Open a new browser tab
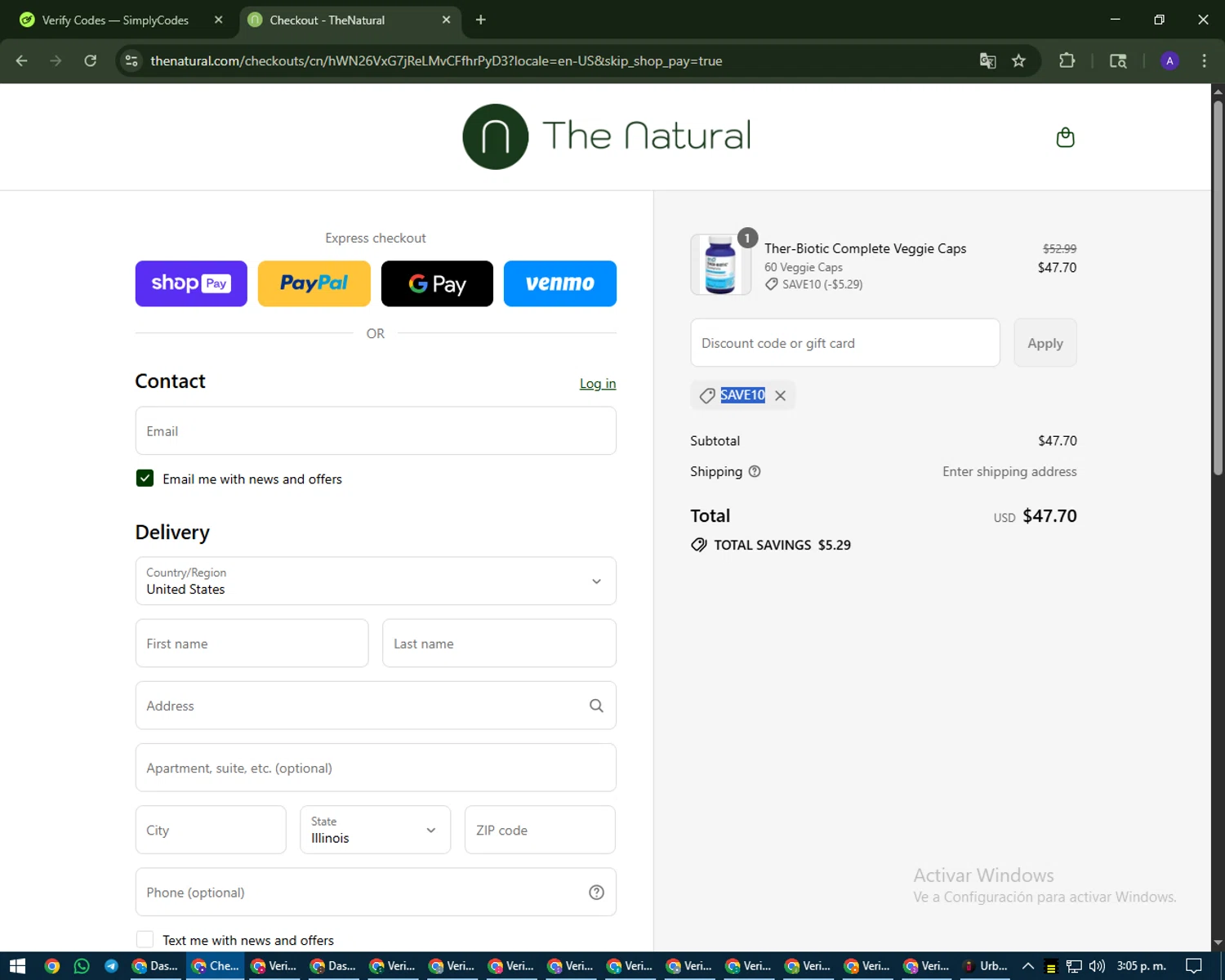The image size is (1225, 980). (480, 20)
